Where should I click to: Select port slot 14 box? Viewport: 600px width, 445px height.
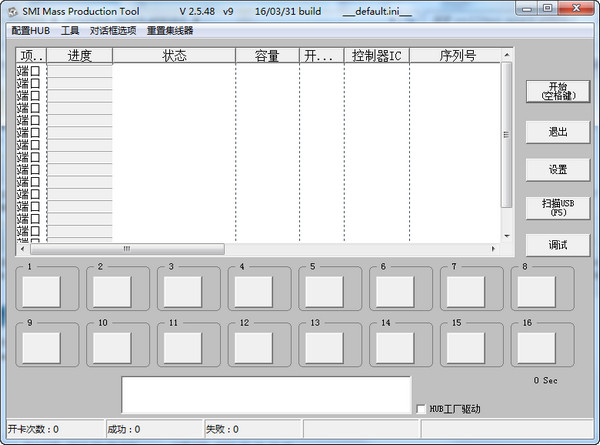click(395, 348)
